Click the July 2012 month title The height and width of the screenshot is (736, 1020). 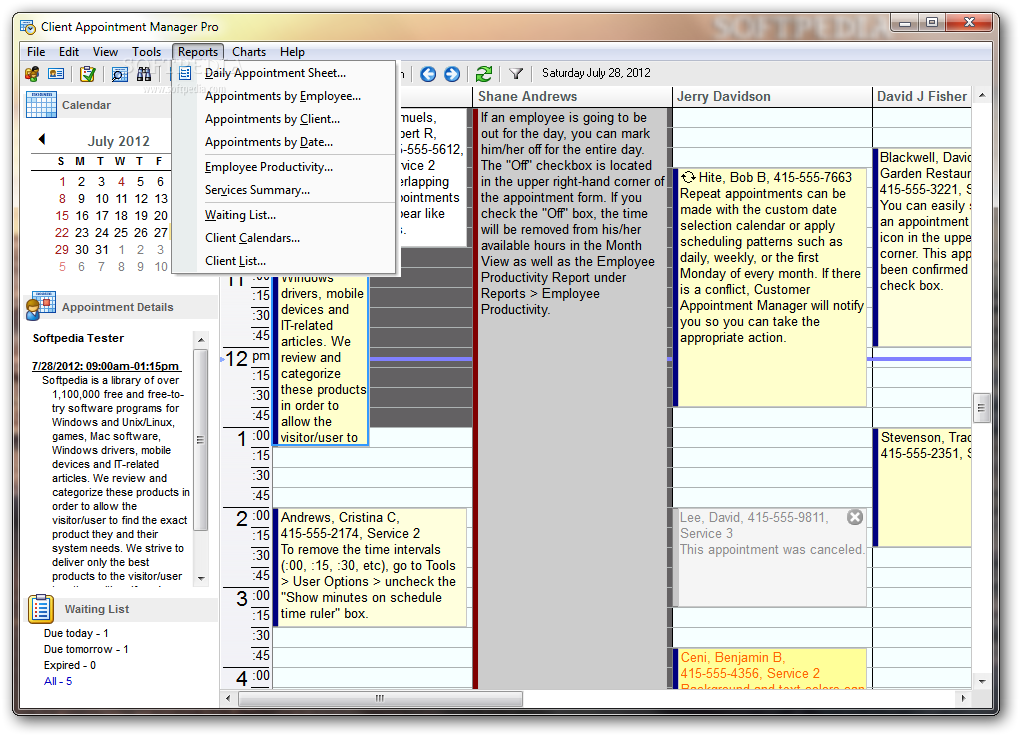coord(119,141)
